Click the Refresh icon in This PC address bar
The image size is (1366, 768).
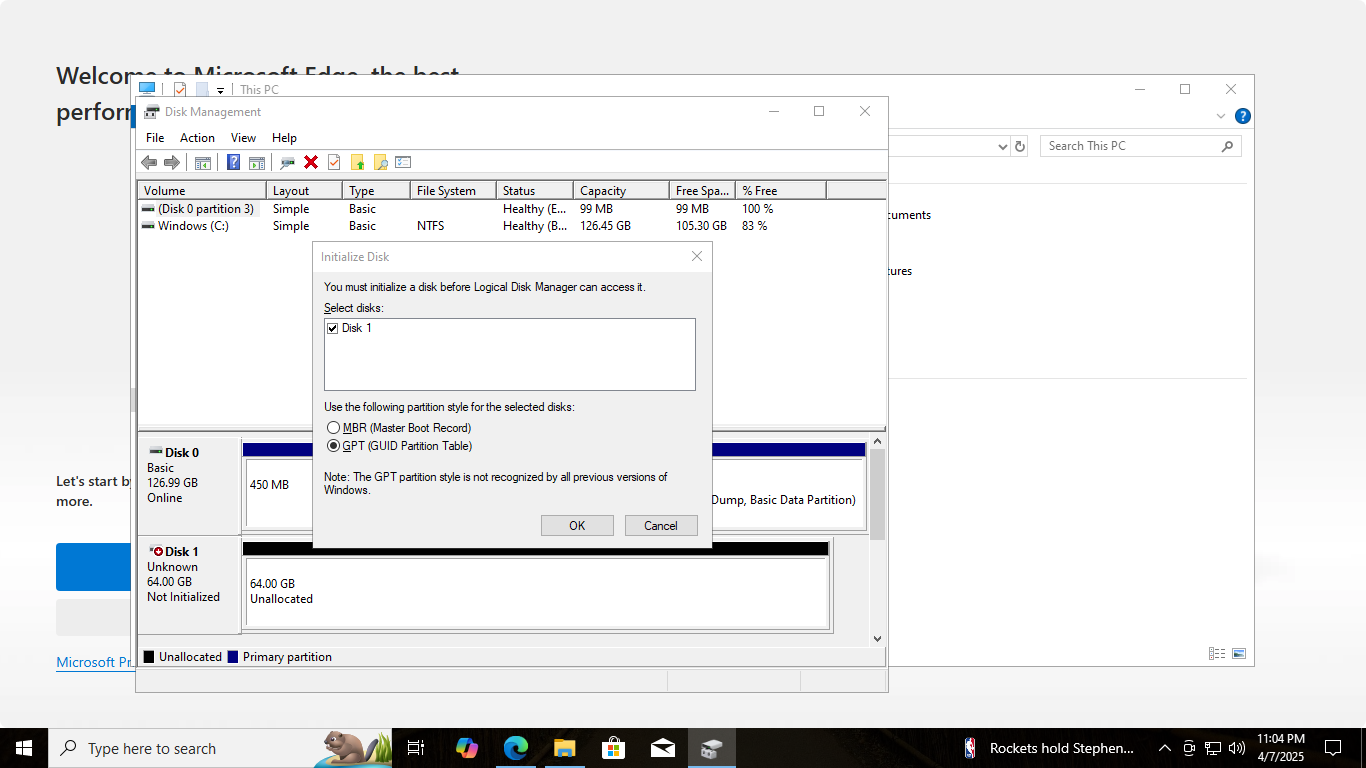click(x=1020, y=146)
